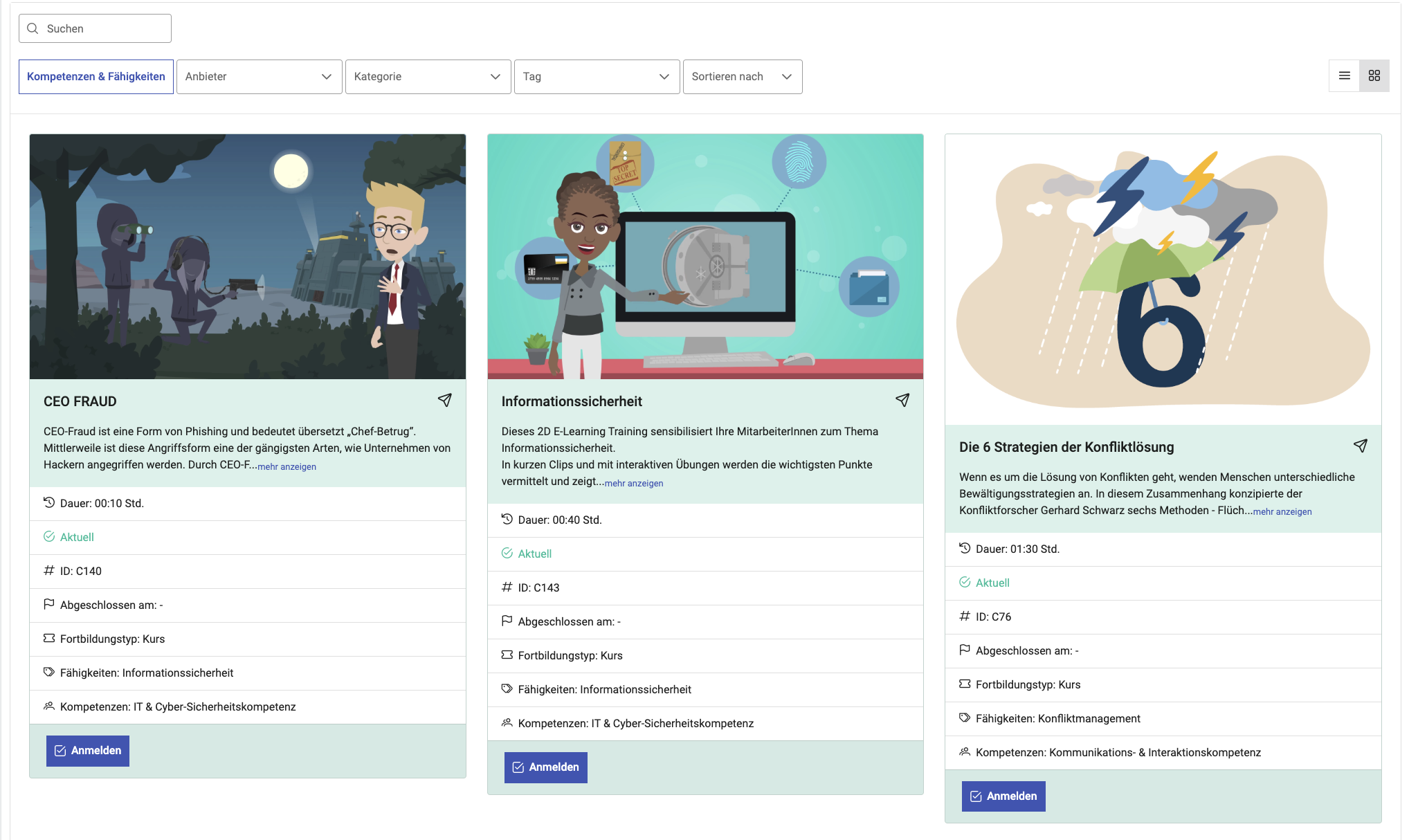Screen dimensions: 1409x840
Task: Open the Informationssicherheit course thumbnail
Action: 705,257
